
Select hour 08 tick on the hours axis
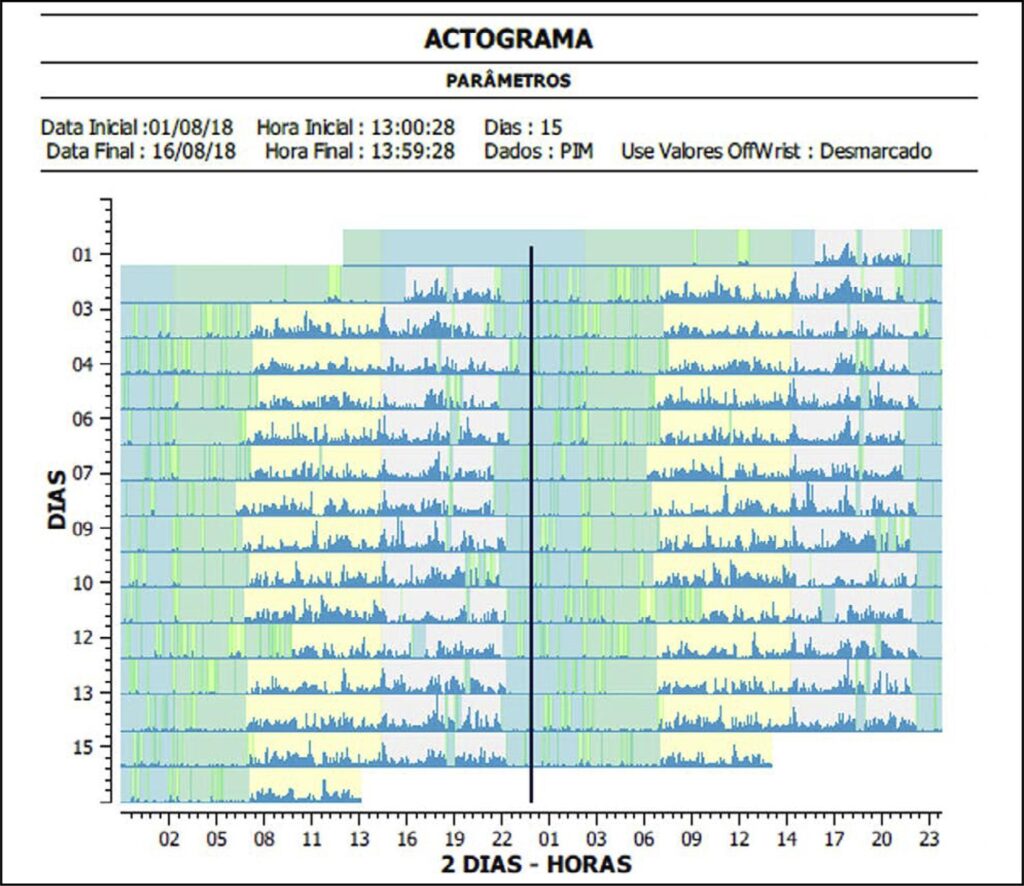pos(264,837)
